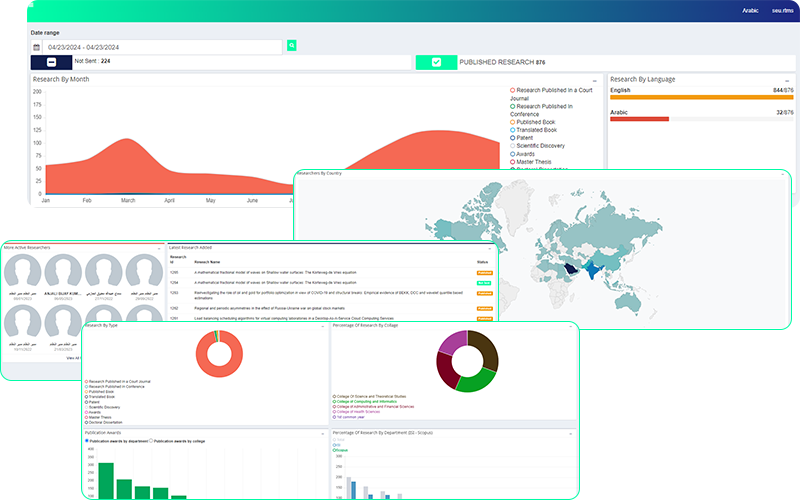Select Publication awards by department radio

click(87, 439)
